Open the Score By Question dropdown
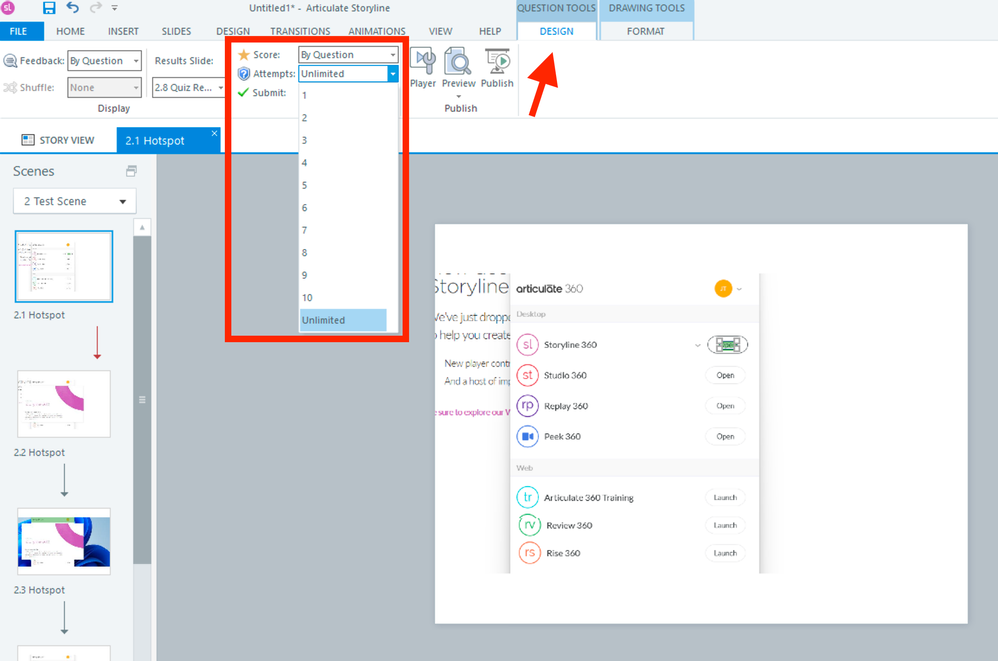998x661 pixels. (349, 55)
